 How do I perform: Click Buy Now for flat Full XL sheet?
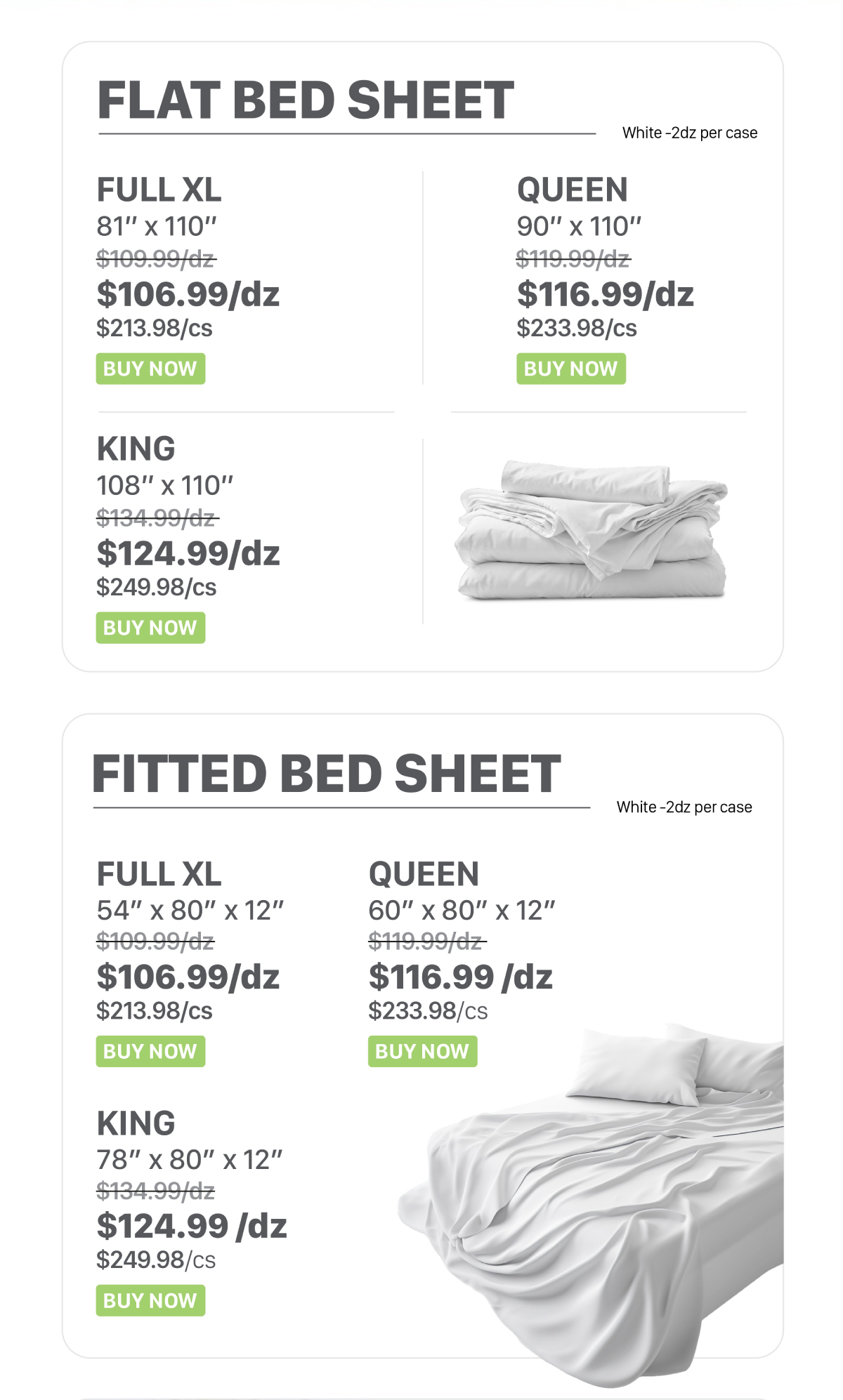point(150,369)
